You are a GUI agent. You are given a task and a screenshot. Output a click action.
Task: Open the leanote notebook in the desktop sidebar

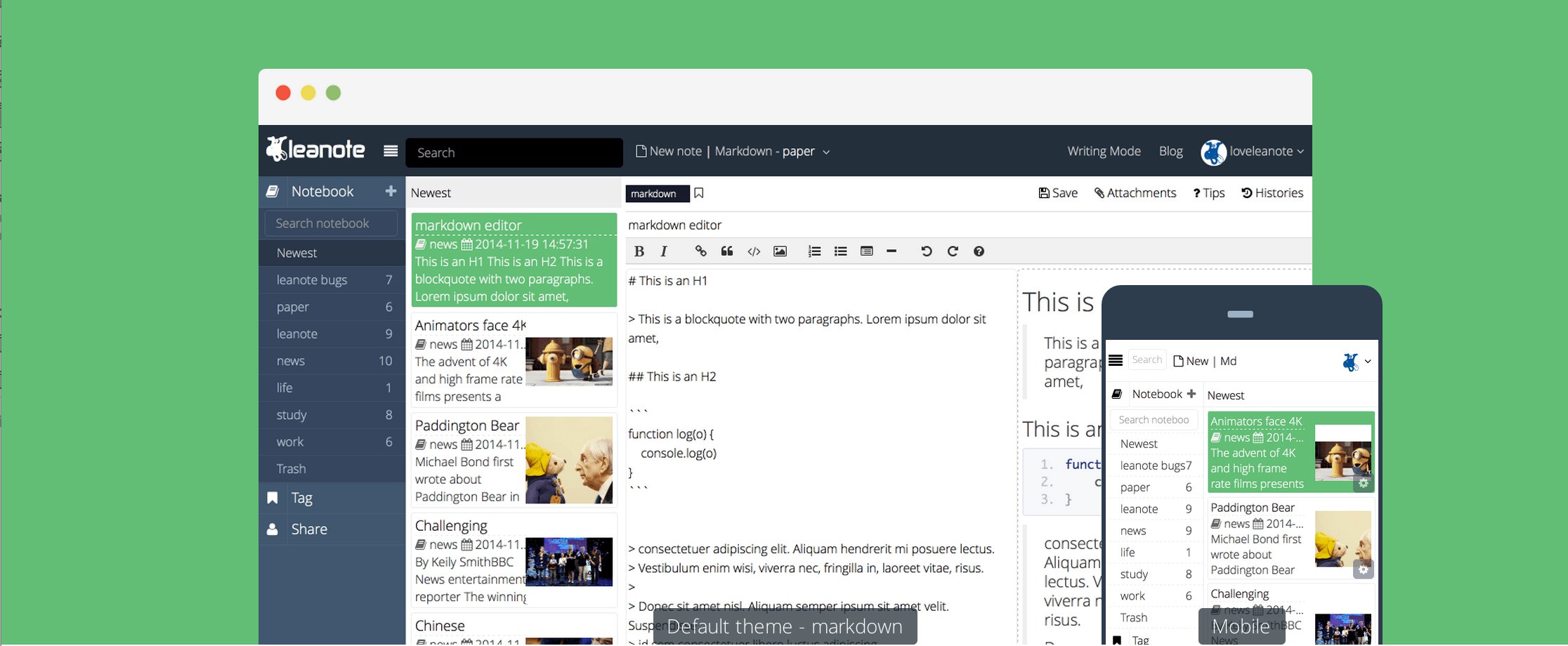click(332, 334)
